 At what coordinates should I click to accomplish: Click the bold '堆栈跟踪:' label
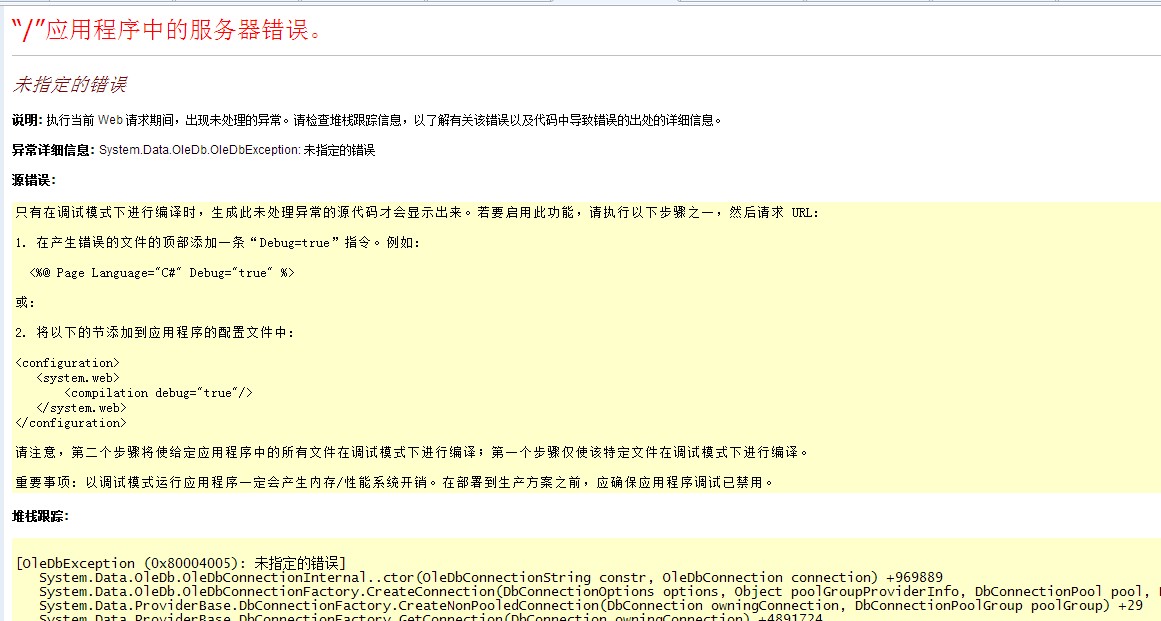pos(40,516)
